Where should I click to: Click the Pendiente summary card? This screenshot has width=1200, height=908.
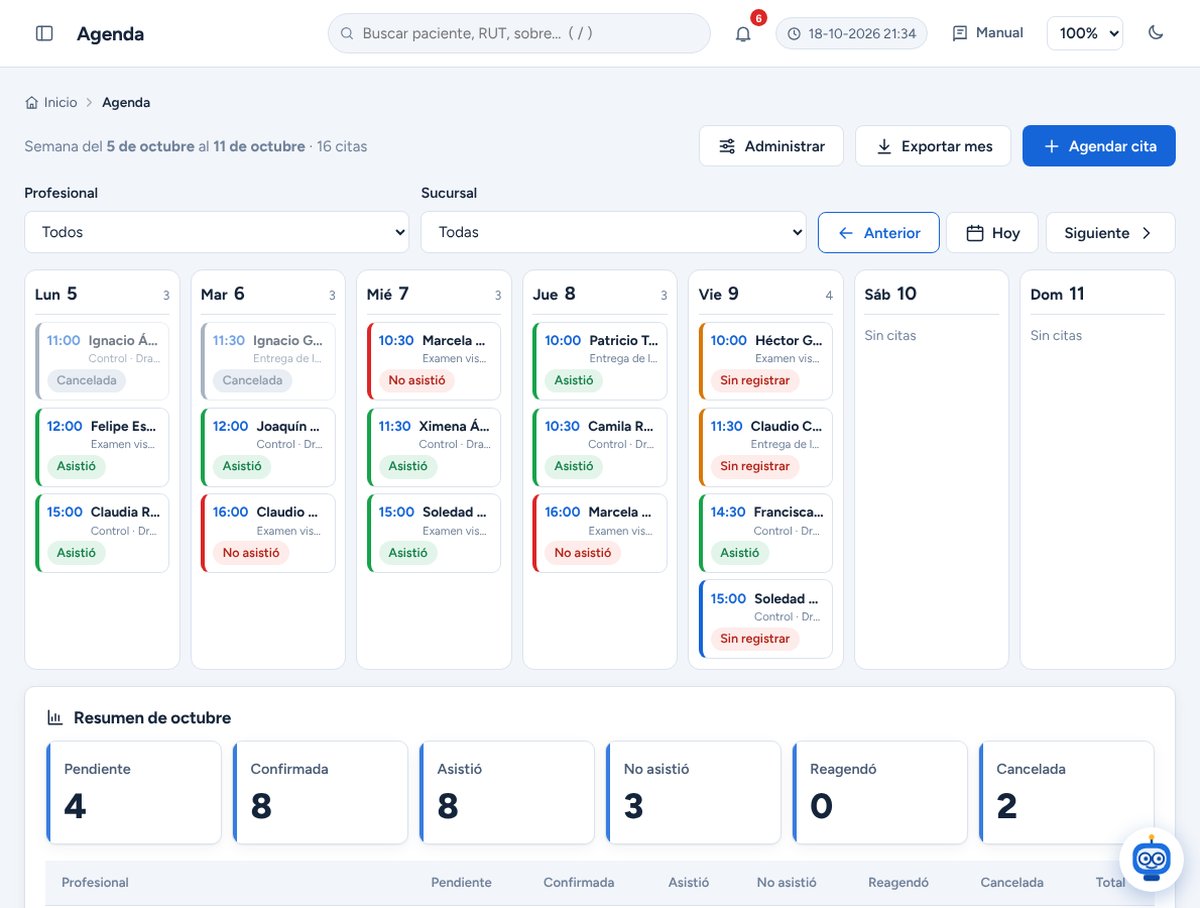pos(134,793)
